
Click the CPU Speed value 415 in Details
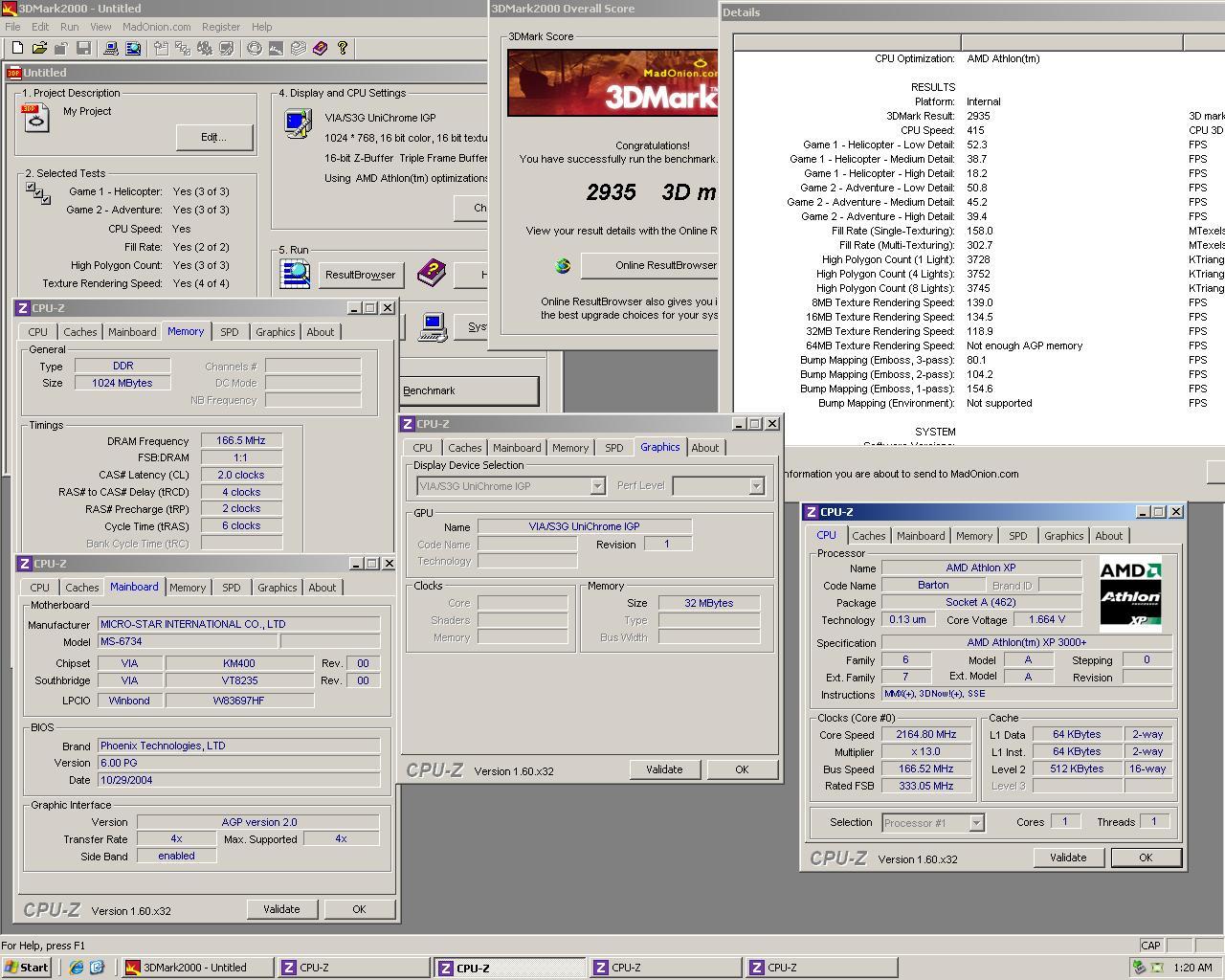click(x=975, y=130)
